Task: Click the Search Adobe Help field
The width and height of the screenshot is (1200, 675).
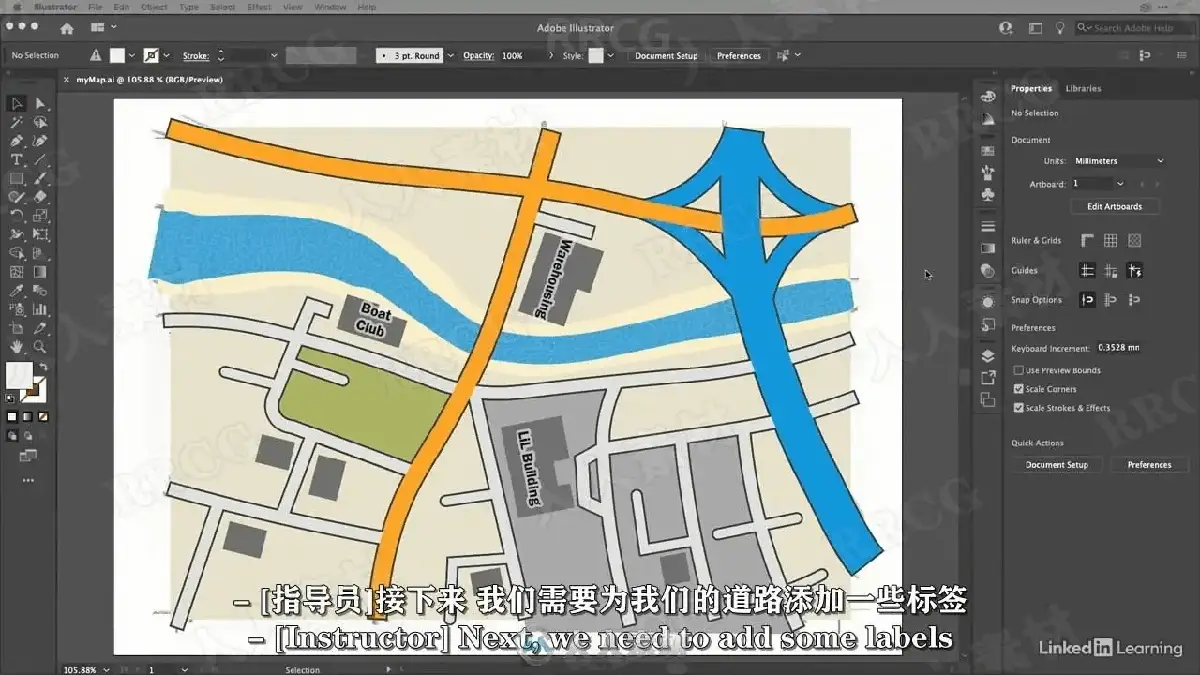Action: point(1133,28)
